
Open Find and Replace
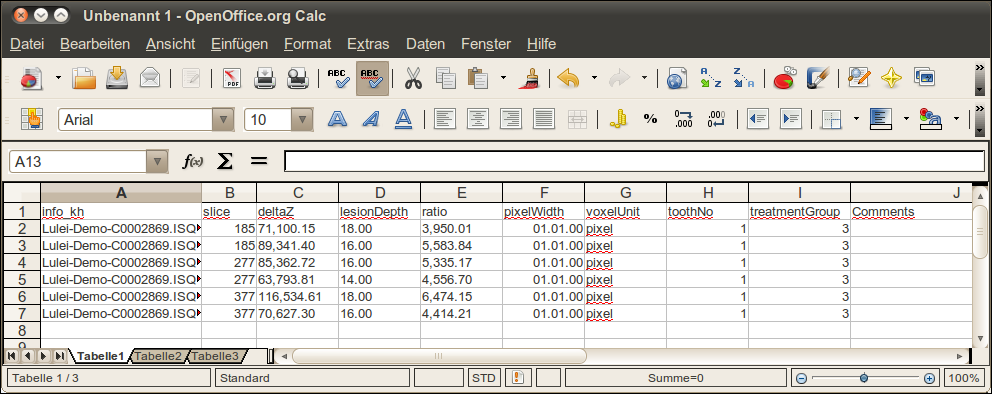(x=859, y=78)
